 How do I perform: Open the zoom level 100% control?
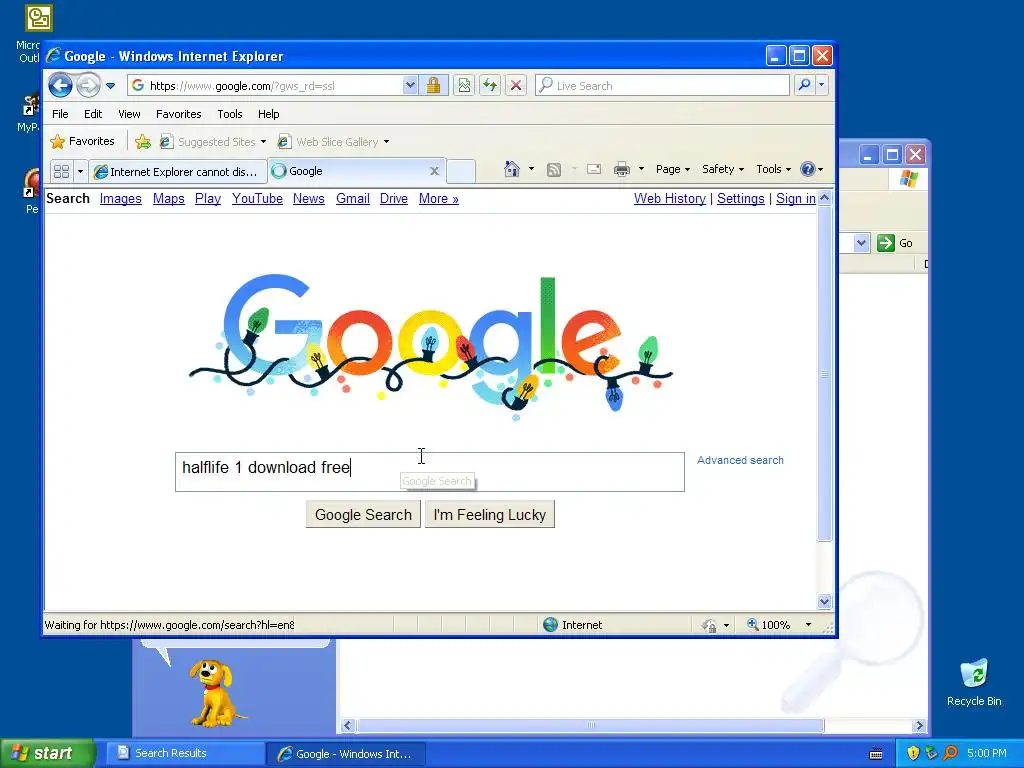pyautogui.click(x=779, y=625)
